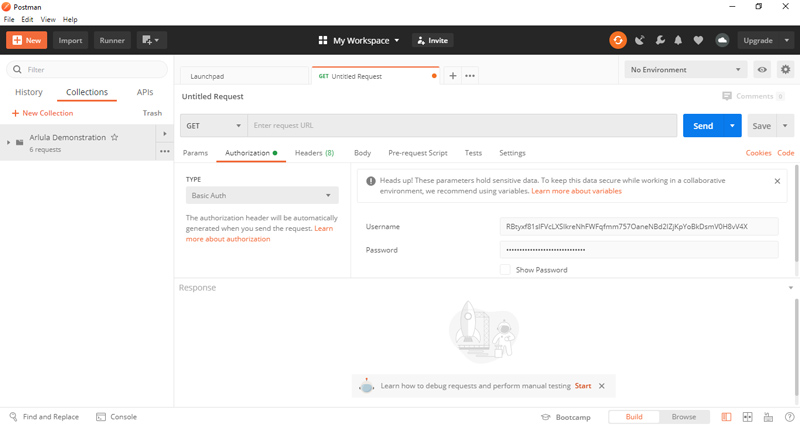Open Send button dropdown arrow
The image size is (800, 426).
tap(732, 126)
